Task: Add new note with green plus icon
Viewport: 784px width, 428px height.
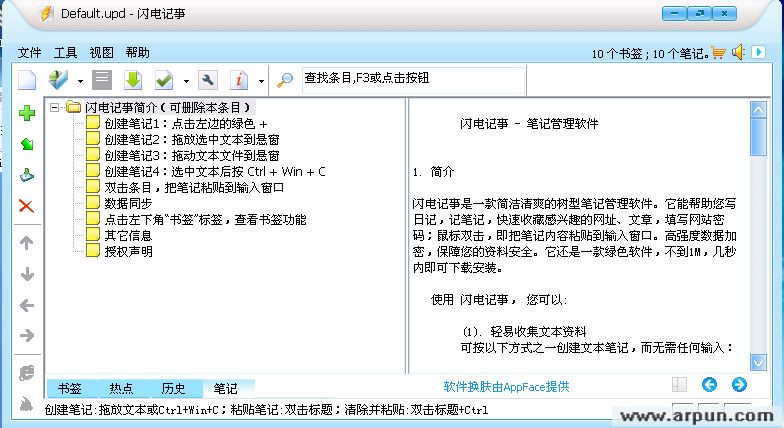Action: (x=27, y=113)
